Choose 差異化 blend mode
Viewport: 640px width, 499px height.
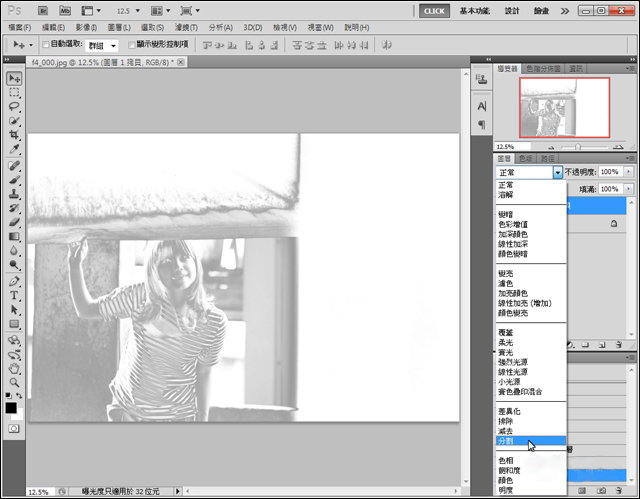pos(509,411)
